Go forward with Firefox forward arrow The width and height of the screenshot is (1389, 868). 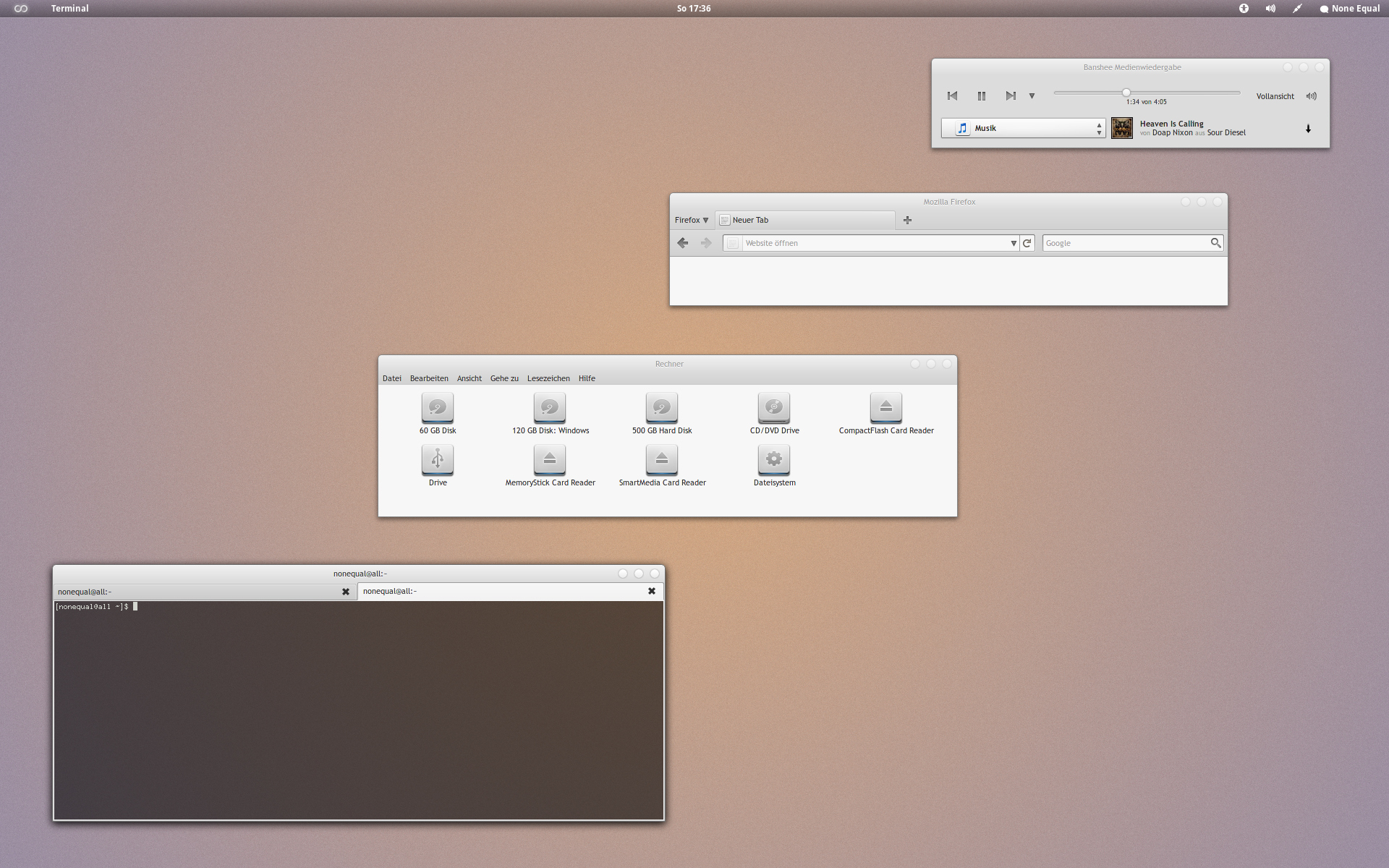coord(706,243)
